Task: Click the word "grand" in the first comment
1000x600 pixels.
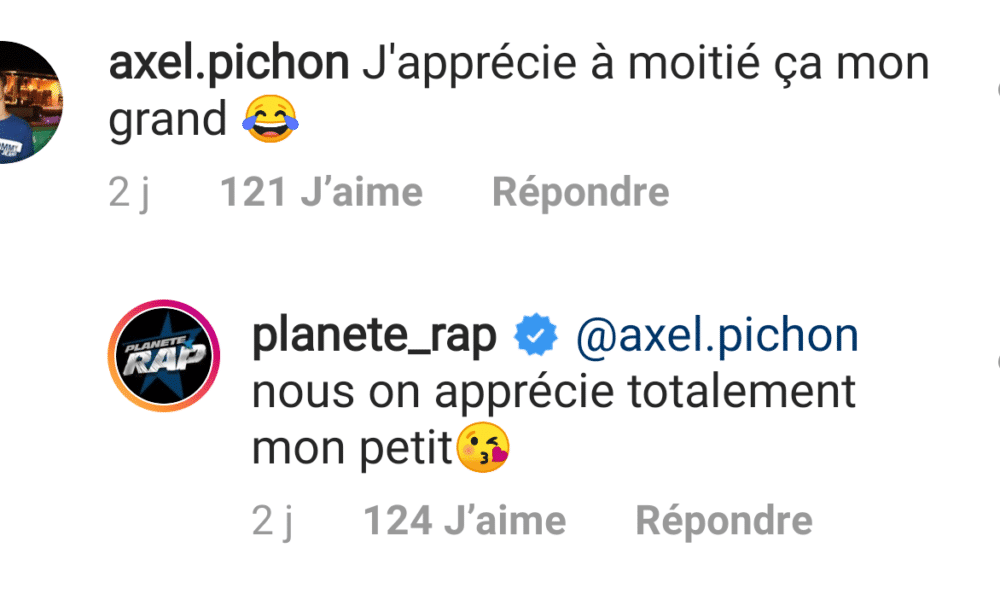Action: click(168, 121)
